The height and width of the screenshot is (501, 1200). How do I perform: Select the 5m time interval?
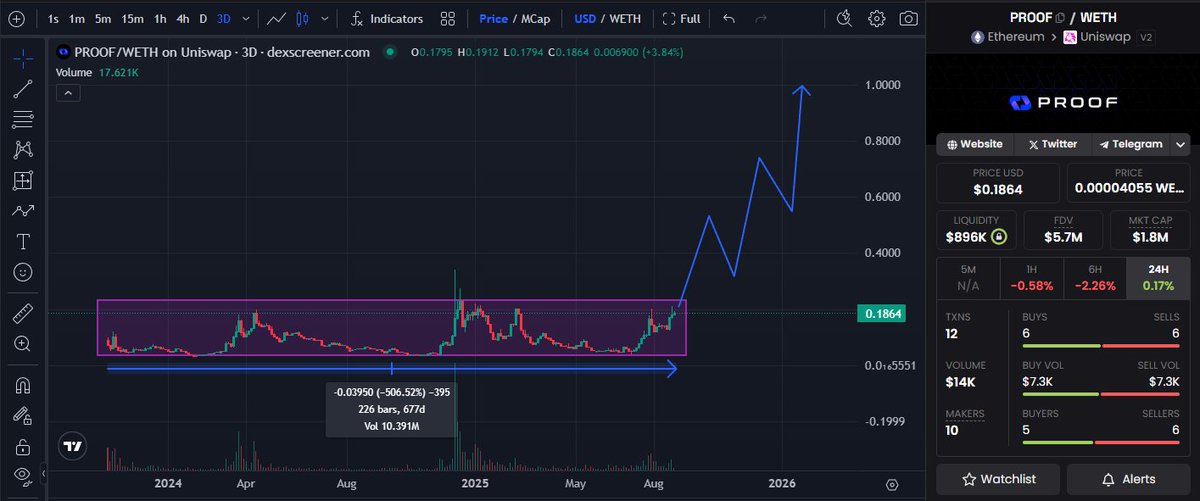point(103,18)
